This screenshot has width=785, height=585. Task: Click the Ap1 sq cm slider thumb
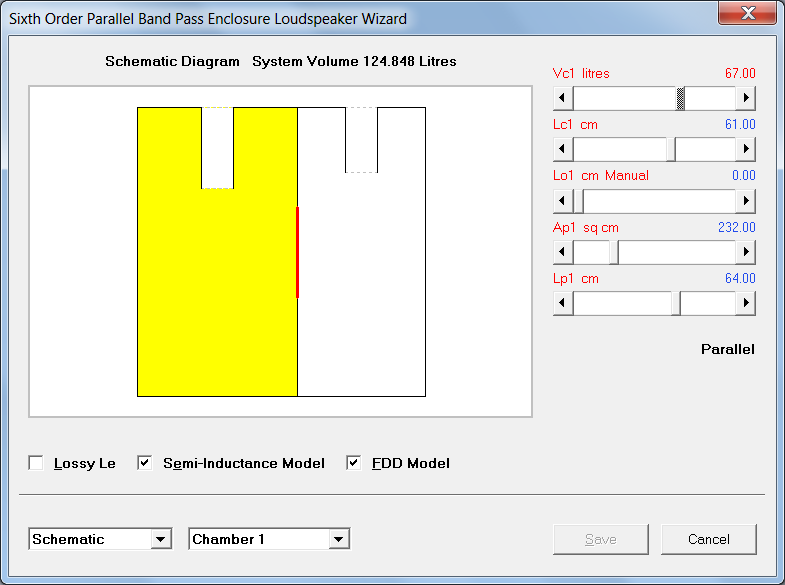[614, 252]
